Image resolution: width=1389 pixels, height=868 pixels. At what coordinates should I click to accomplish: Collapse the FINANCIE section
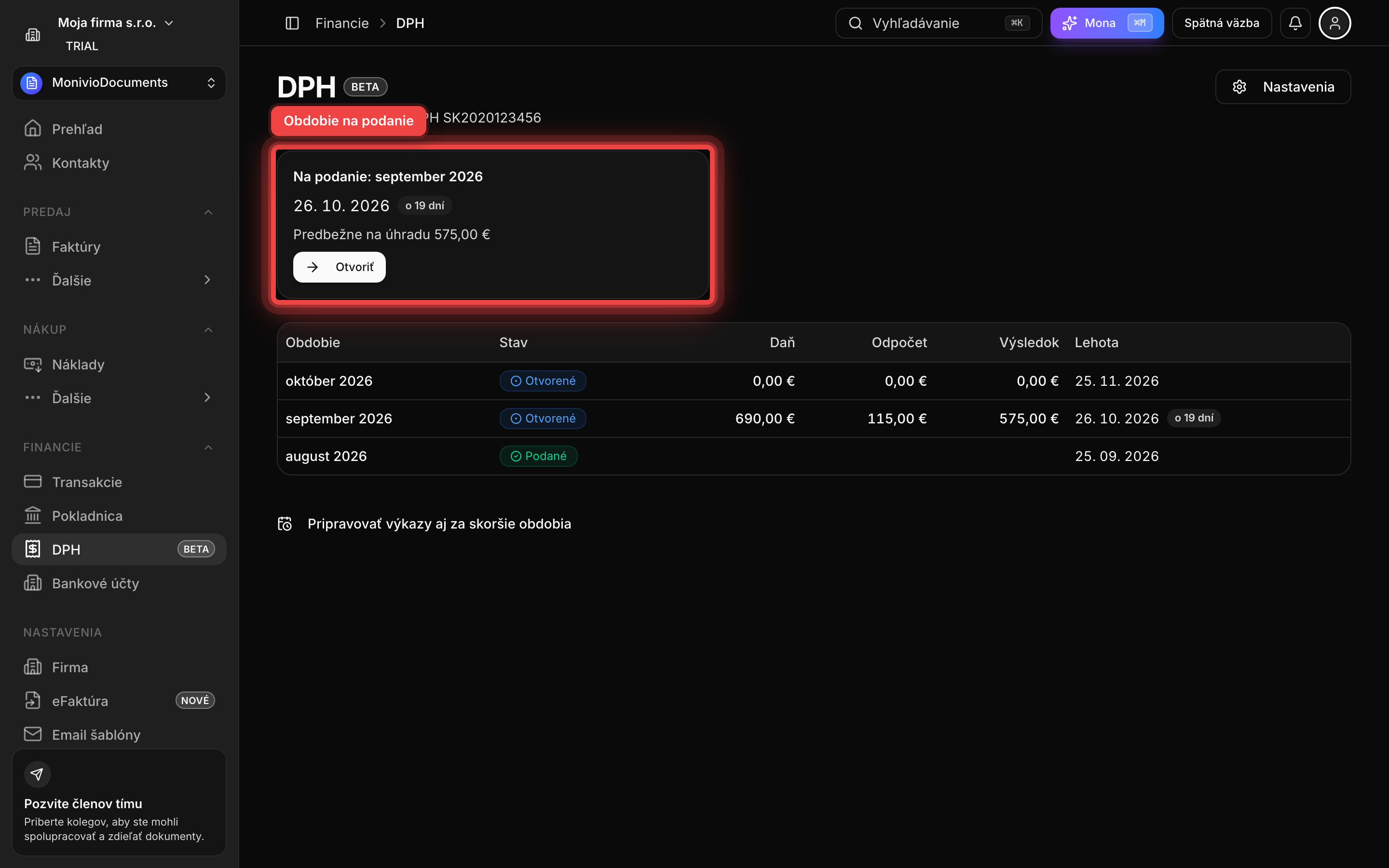coord(208,448)
